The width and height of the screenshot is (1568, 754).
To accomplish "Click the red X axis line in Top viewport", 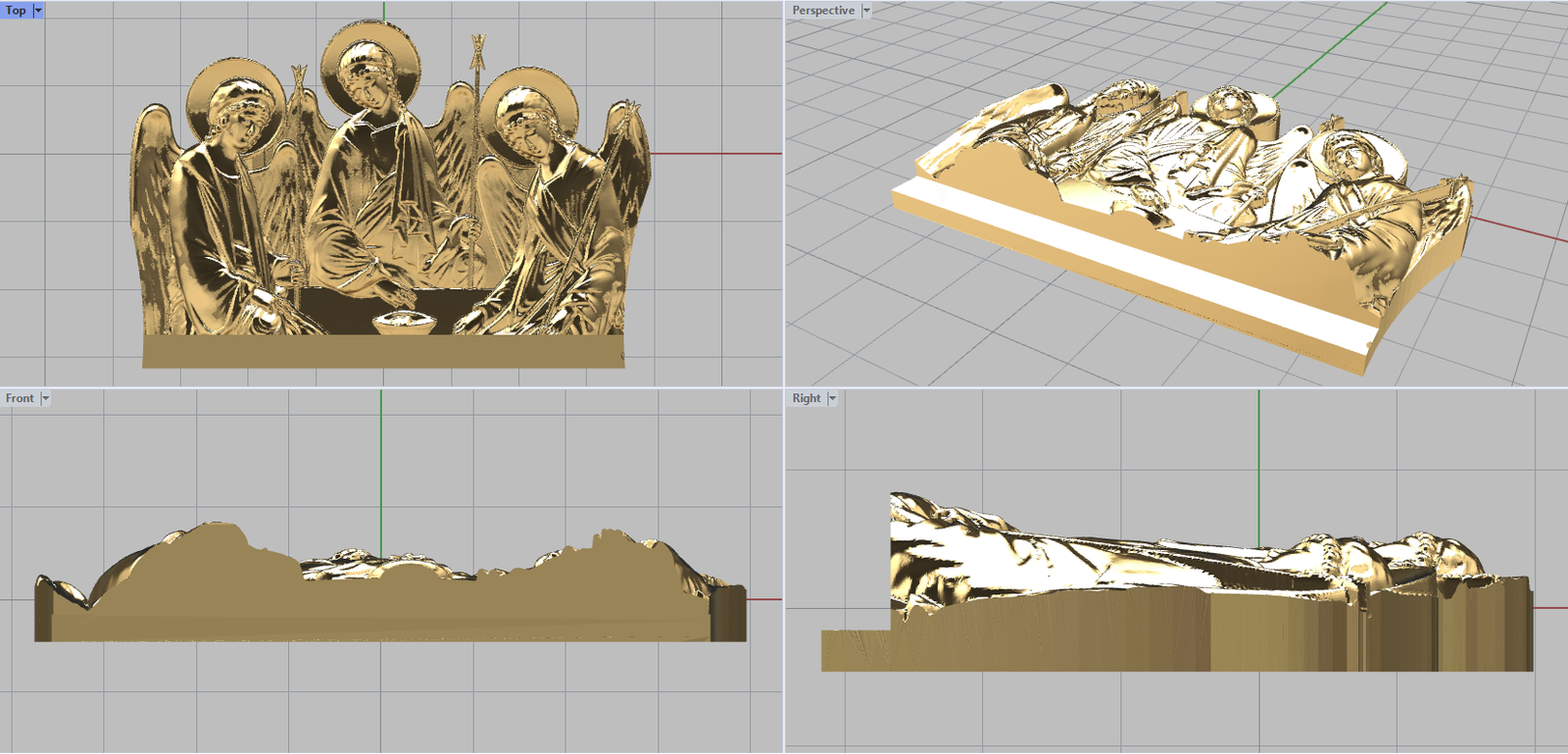I will (715, 153).
